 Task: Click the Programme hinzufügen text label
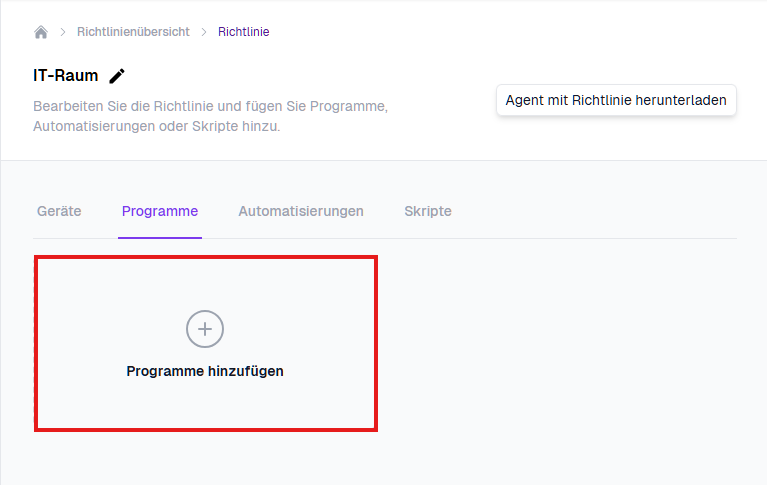click(x=205, y=371)
